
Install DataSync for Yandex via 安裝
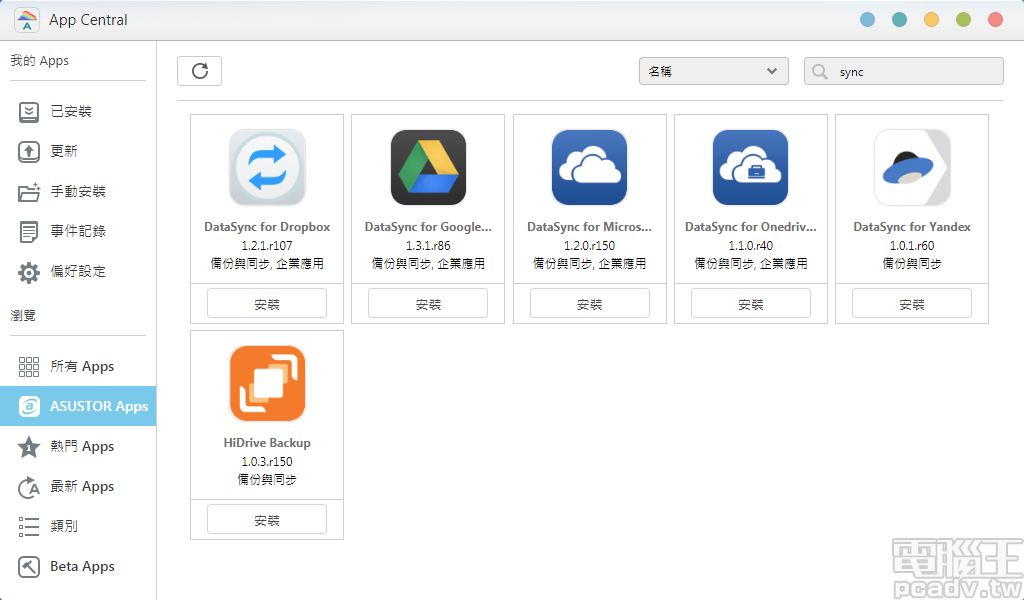(911, 304)
